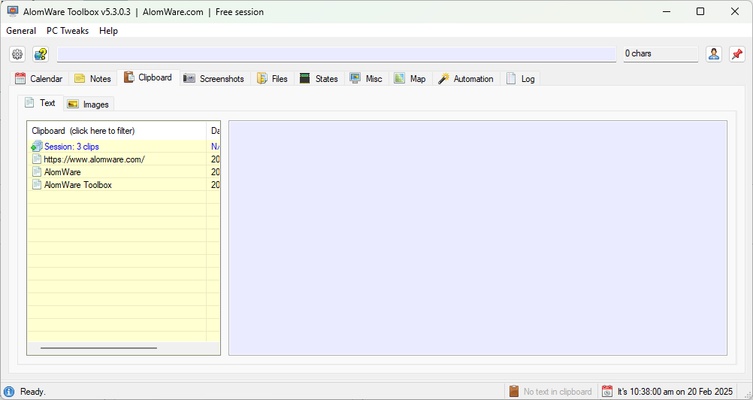Image resolution: width=753 pixels, height=400 pixels.
Task: Click the document icon beside https://www.alomware.com/
Action: [x=36, y=159]
